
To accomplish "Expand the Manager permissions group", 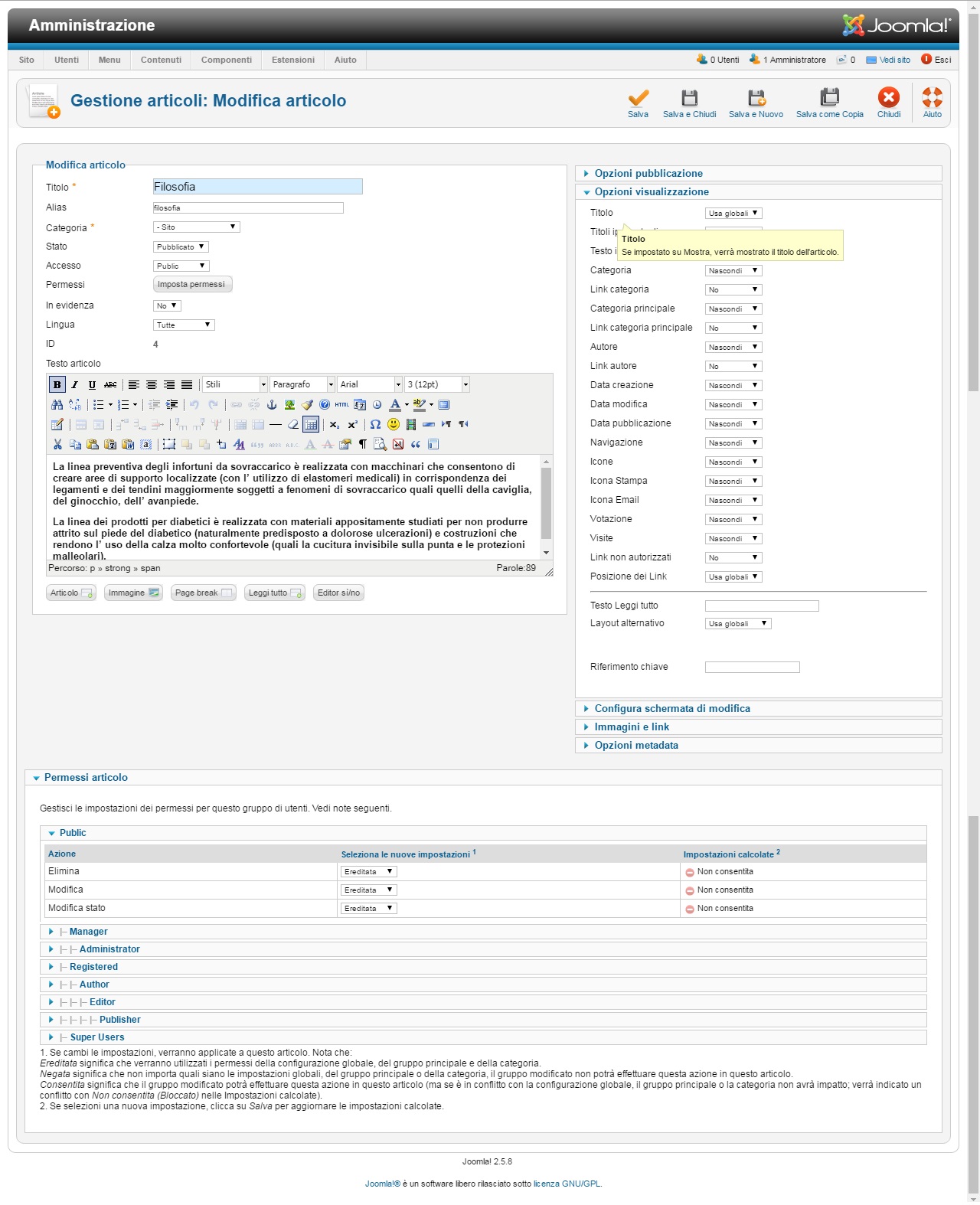I will (483, 932).
